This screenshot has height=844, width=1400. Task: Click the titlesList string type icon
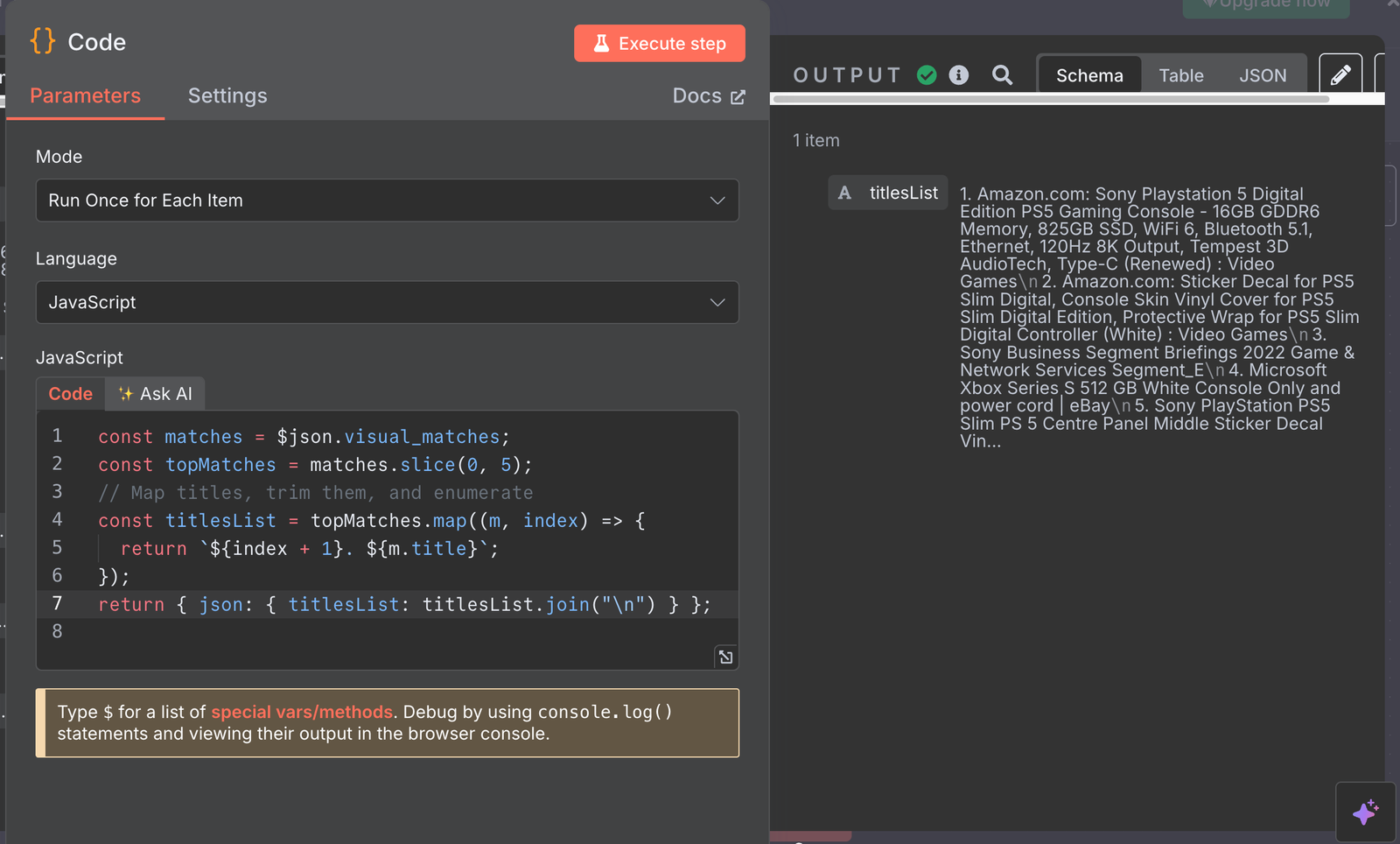[x=844, y=193]
